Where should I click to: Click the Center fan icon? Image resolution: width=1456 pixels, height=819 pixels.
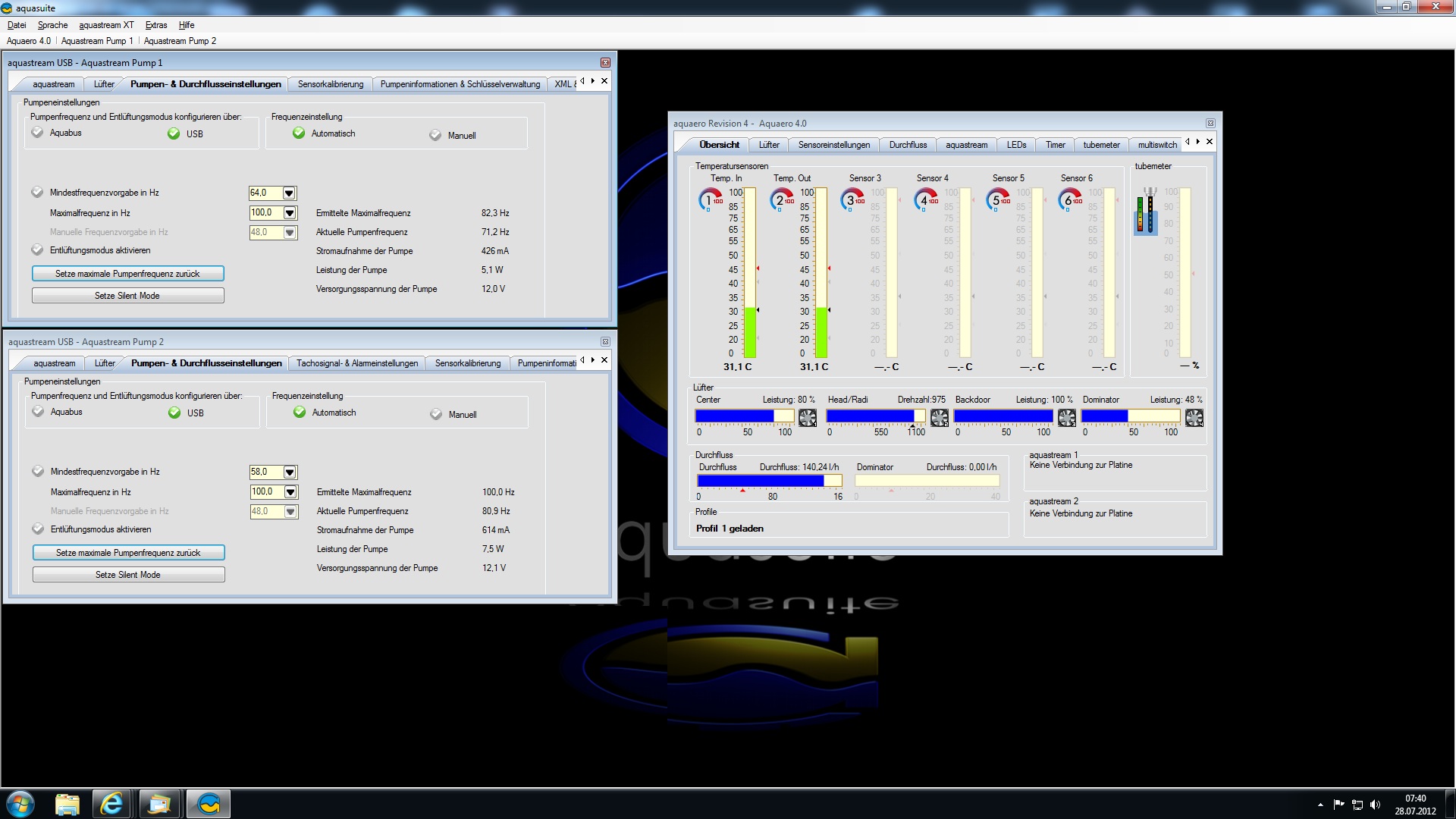coord(808,417)
